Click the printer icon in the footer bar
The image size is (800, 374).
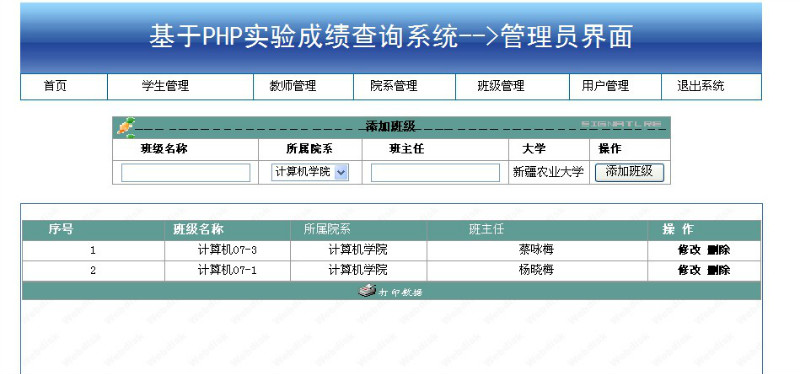[367, 291]
